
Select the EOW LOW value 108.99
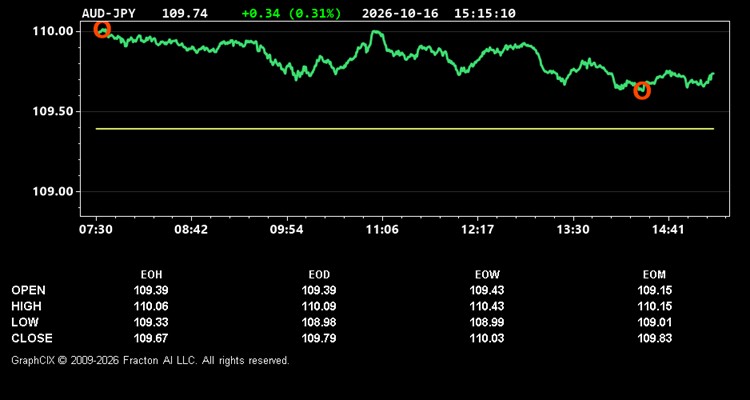(x=487, y=322)
